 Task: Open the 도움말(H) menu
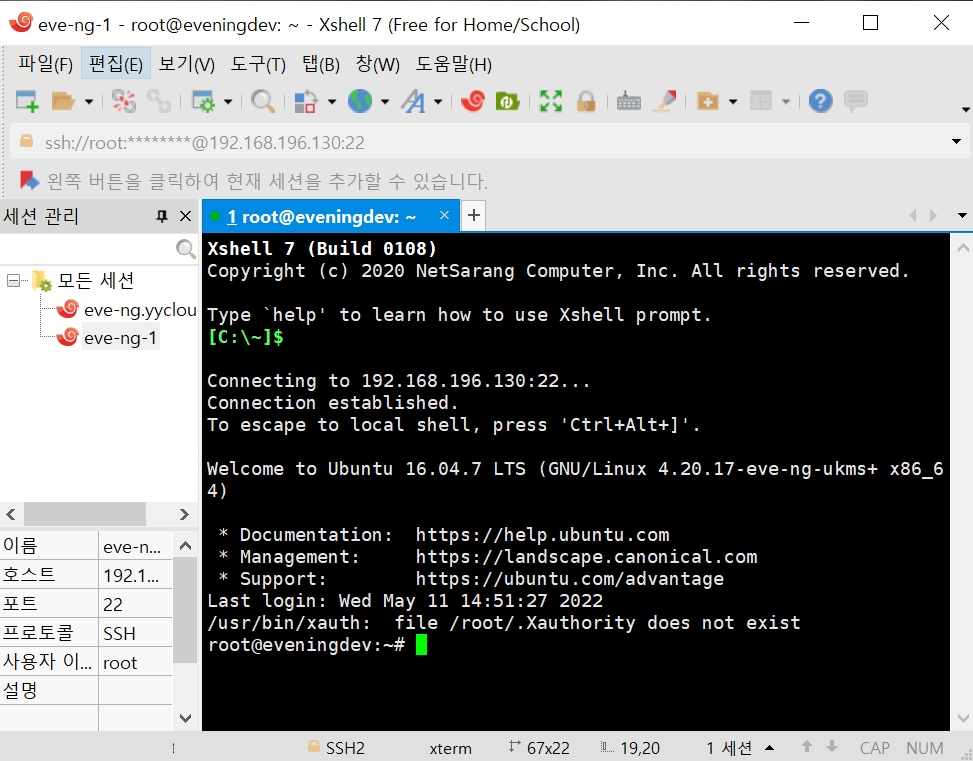coord(454,64)
